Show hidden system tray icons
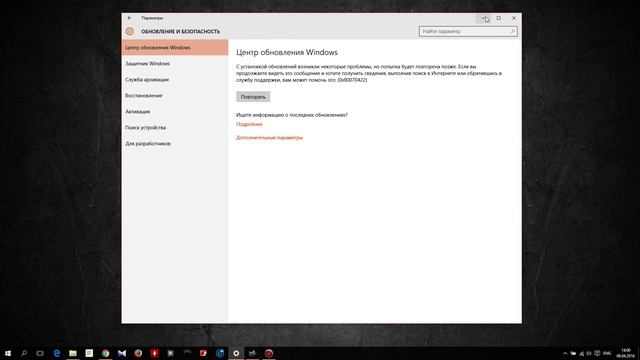 565,353
